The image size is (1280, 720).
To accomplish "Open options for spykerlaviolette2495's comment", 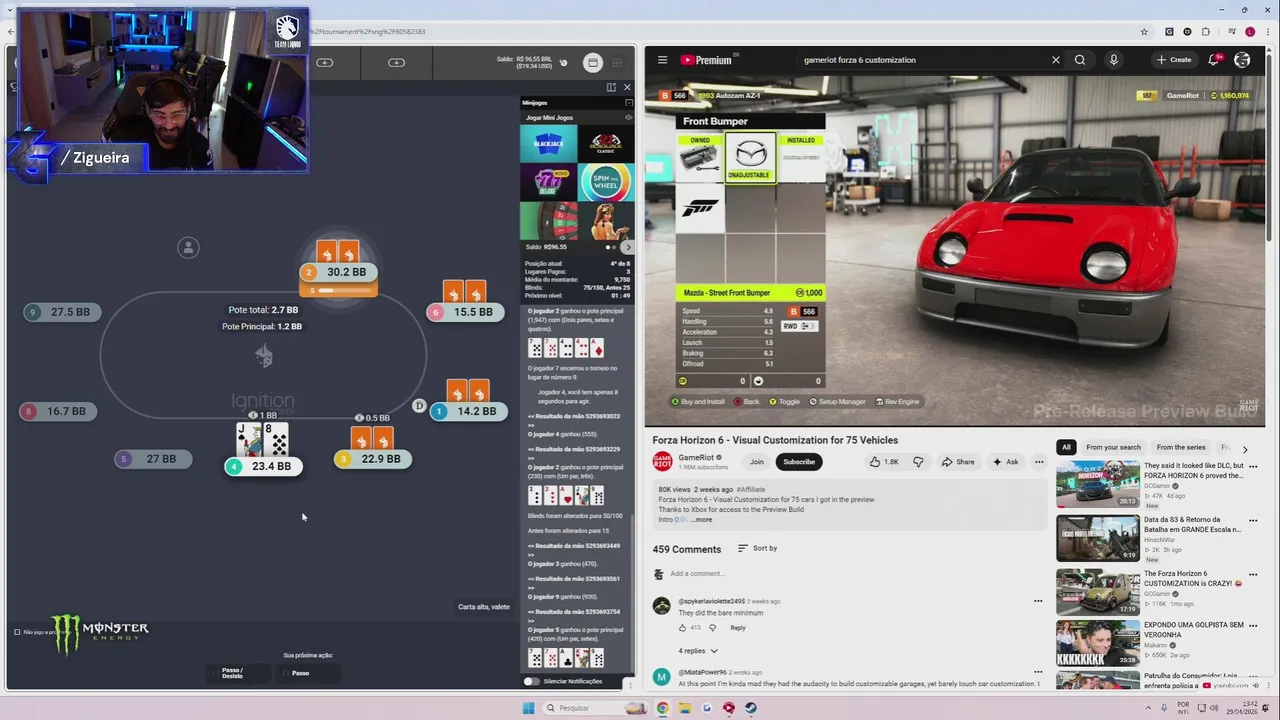I will tap(1038, 601).
